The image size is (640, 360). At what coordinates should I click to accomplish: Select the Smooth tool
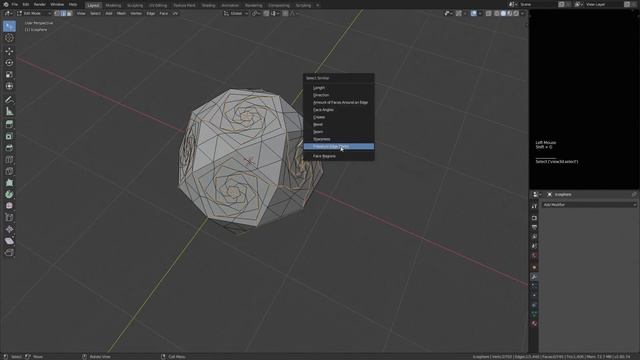(x=9, y=206)
